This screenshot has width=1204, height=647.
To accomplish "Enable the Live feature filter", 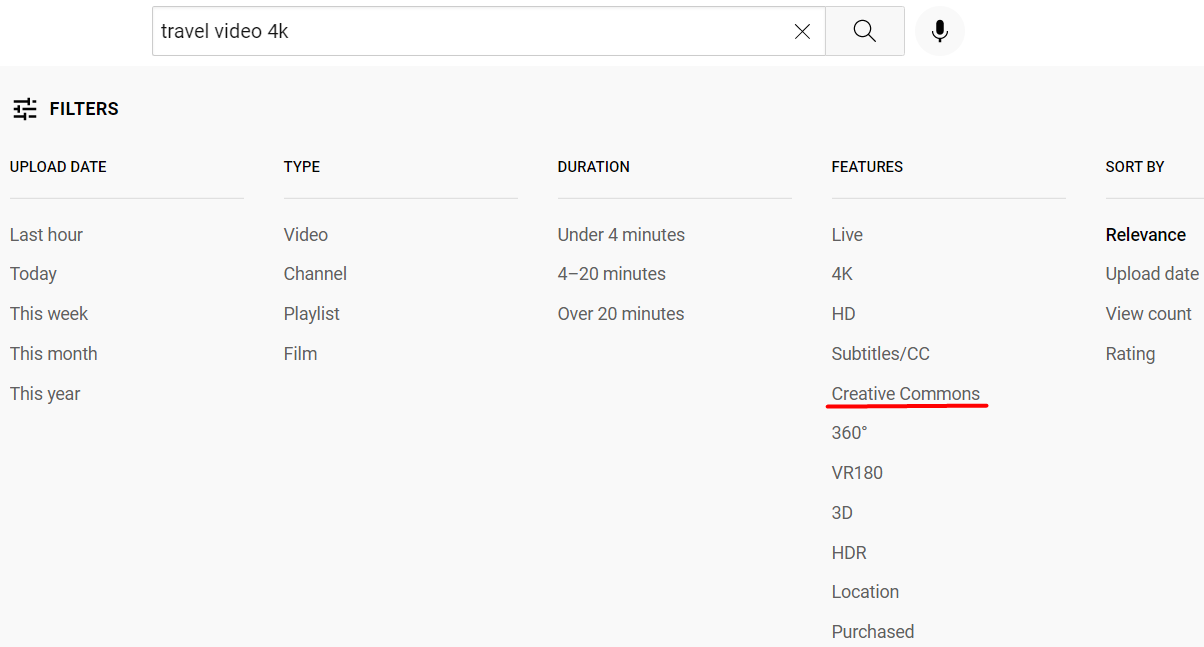I will 847,235.
